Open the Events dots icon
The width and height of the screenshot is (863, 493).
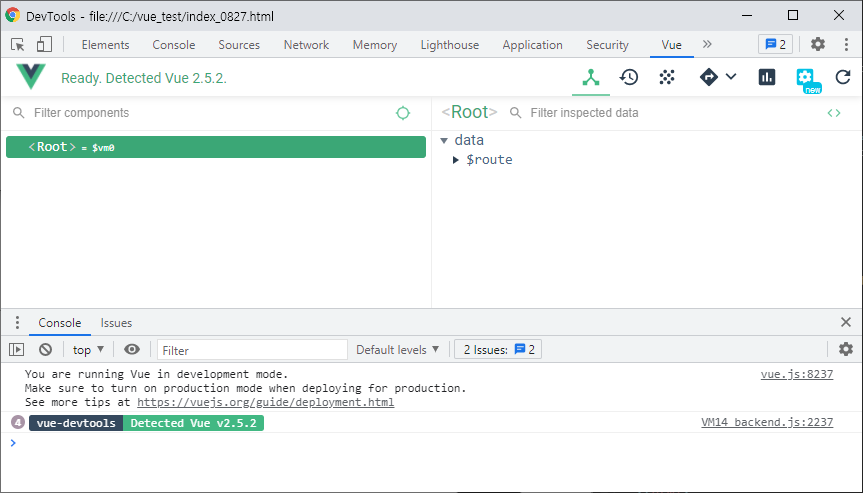click(667, 77)
